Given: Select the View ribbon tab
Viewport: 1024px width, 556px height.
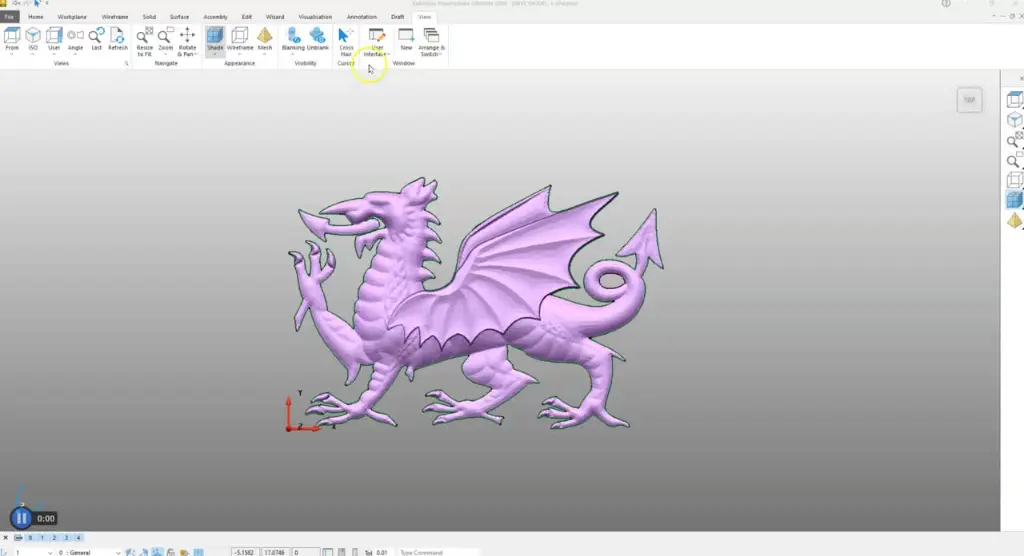Looking at the screenshot, I should point(424,17).
